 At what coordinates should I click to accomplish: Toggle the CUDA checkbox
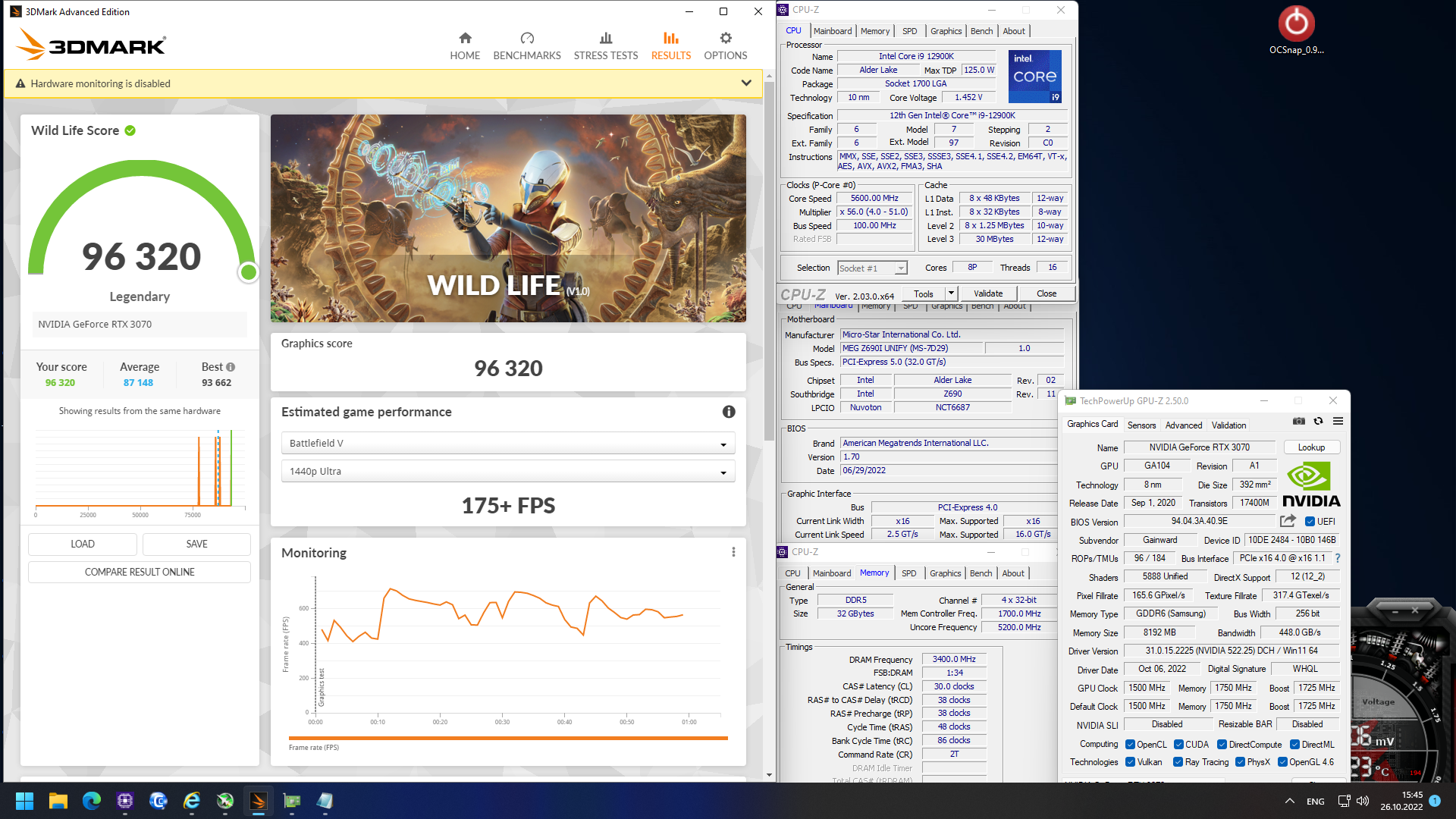(x=1178, y=745)
